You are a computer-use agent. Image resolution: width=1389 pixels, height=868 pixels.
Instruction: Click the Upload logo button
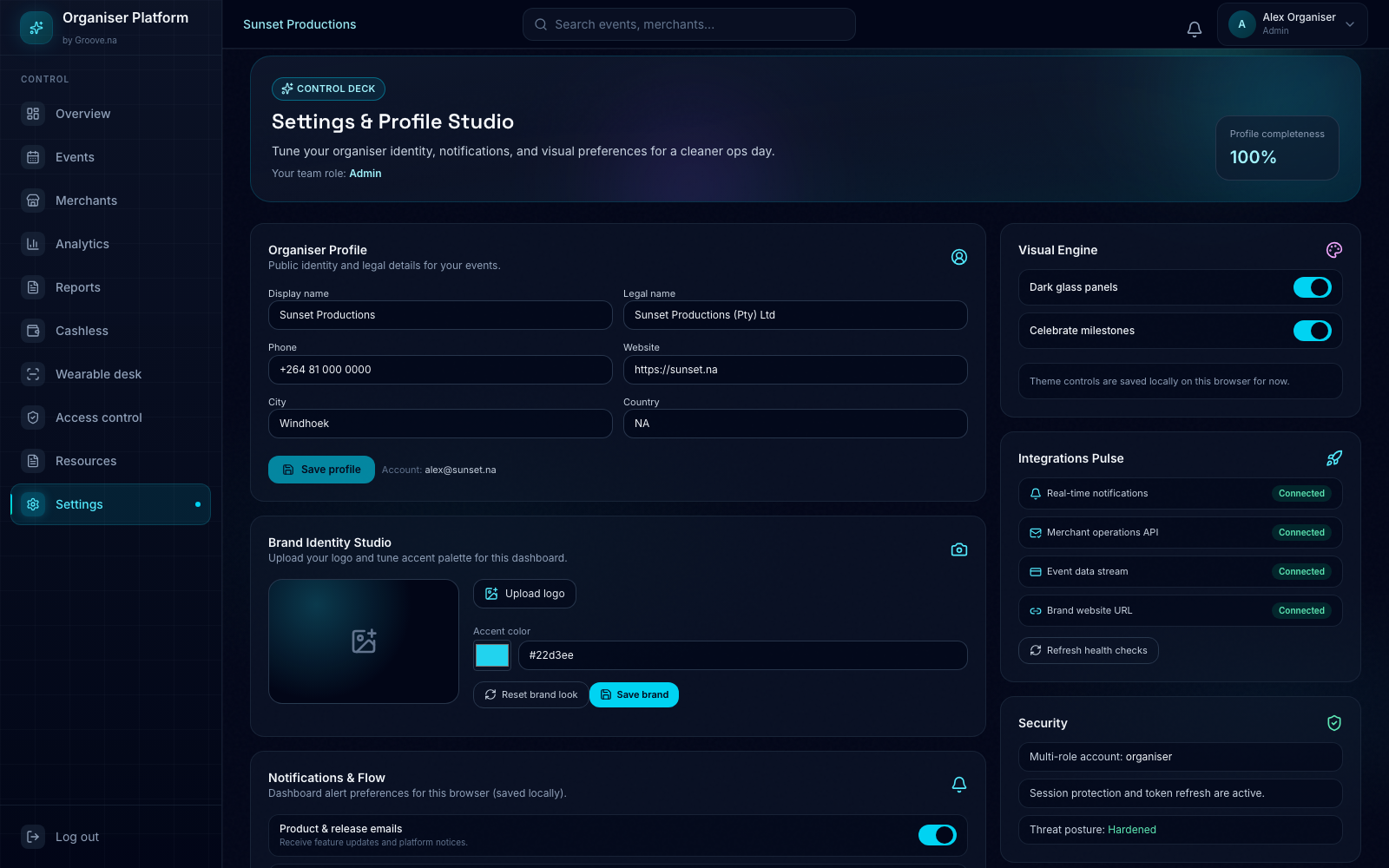(x=524, y=594)
